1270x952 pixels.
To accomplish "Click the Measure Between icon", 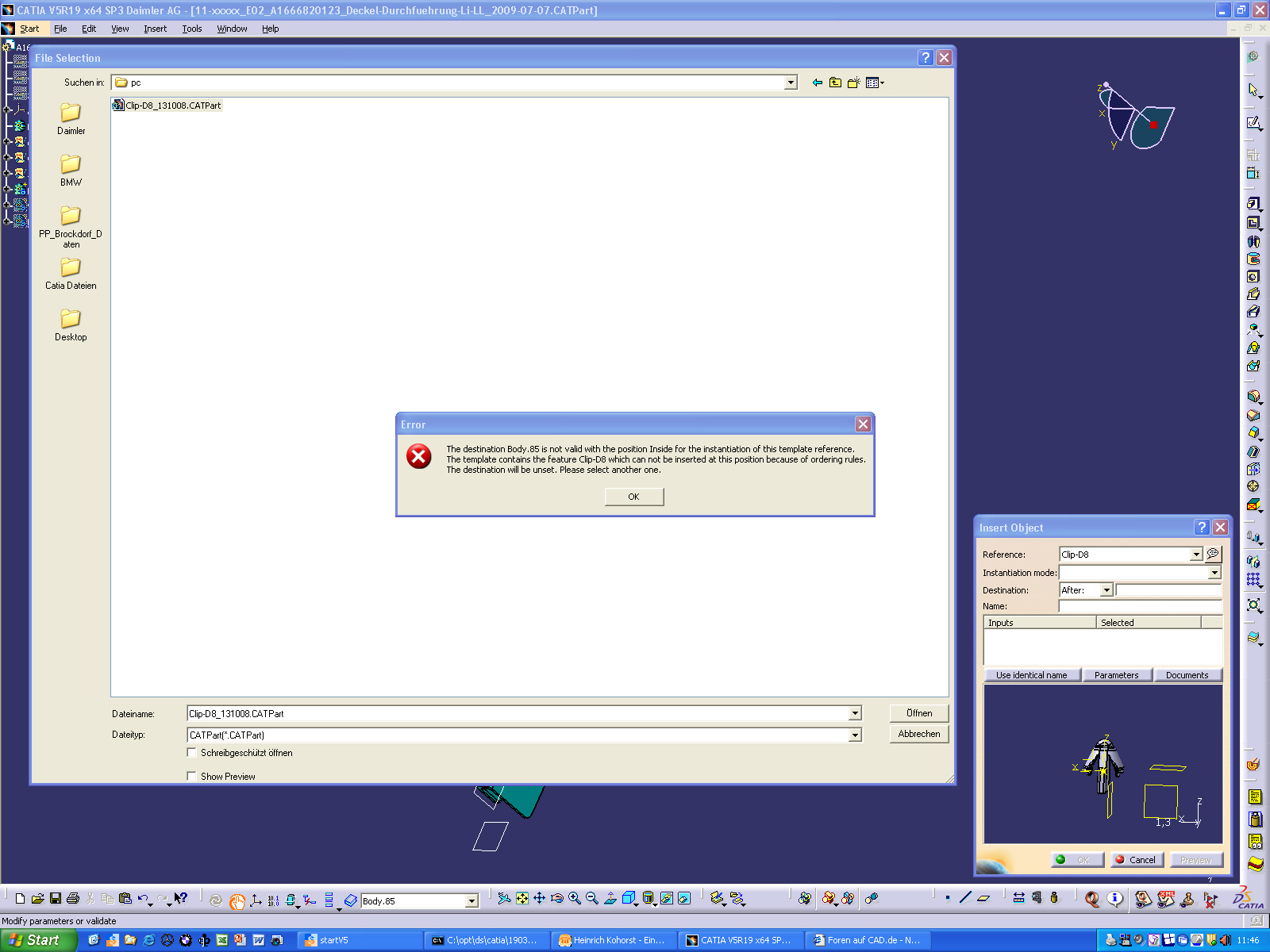I will (x=1019, y=898).
